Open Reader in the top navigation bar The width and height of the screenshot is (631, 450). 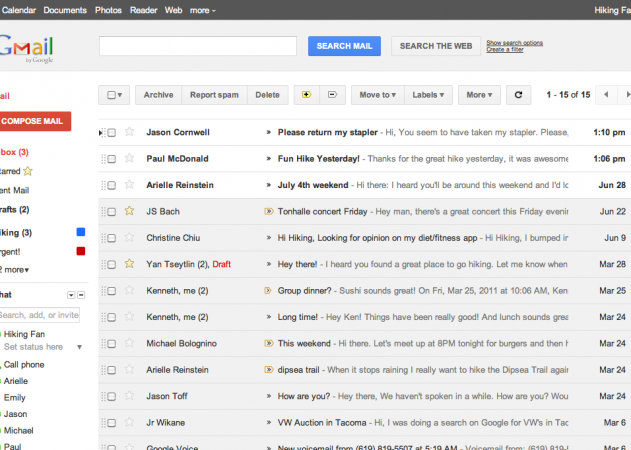144,9
